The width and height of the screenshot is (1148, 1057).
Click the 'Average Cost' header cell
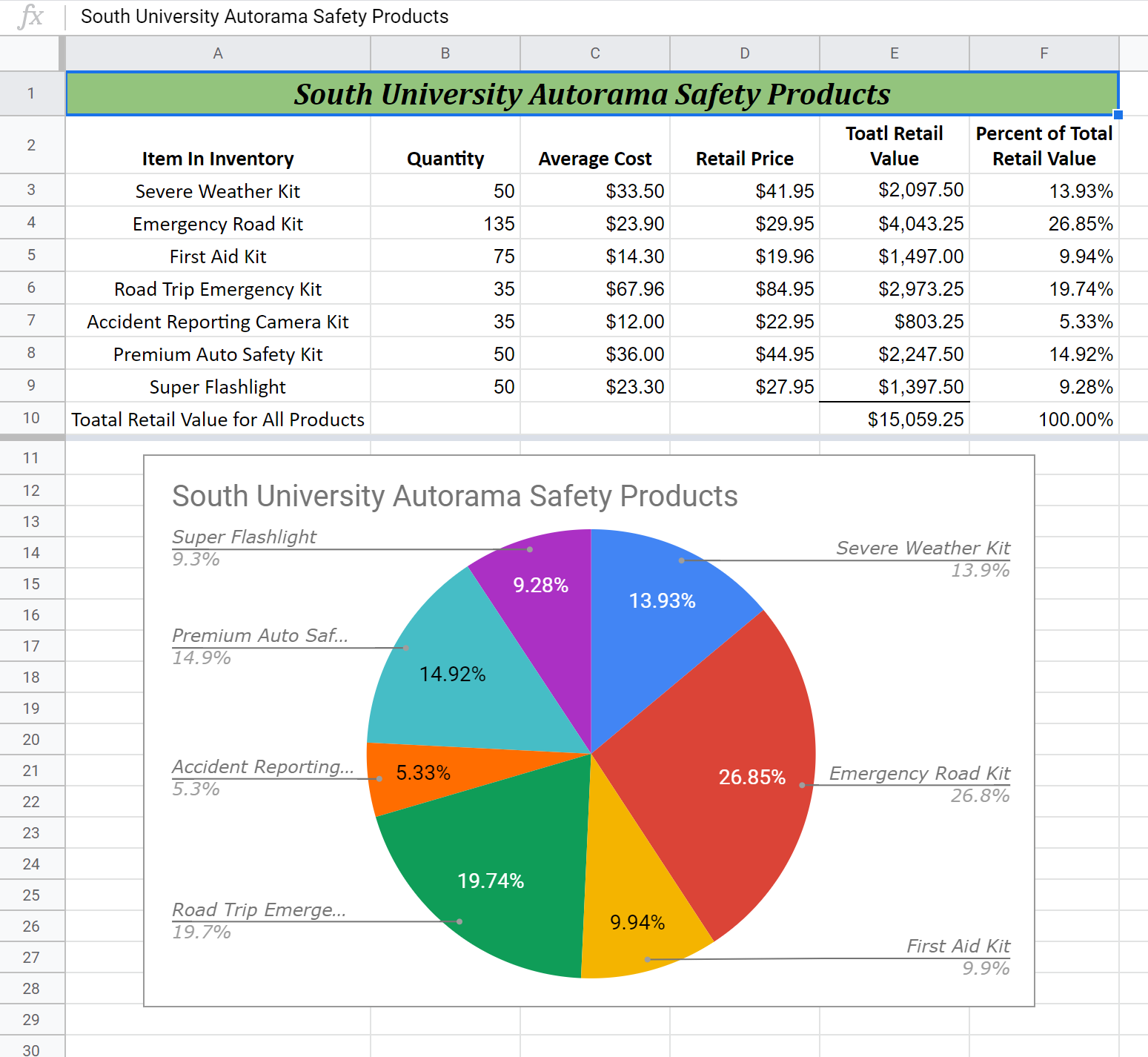pyautogui.click(x=595, y=145)
